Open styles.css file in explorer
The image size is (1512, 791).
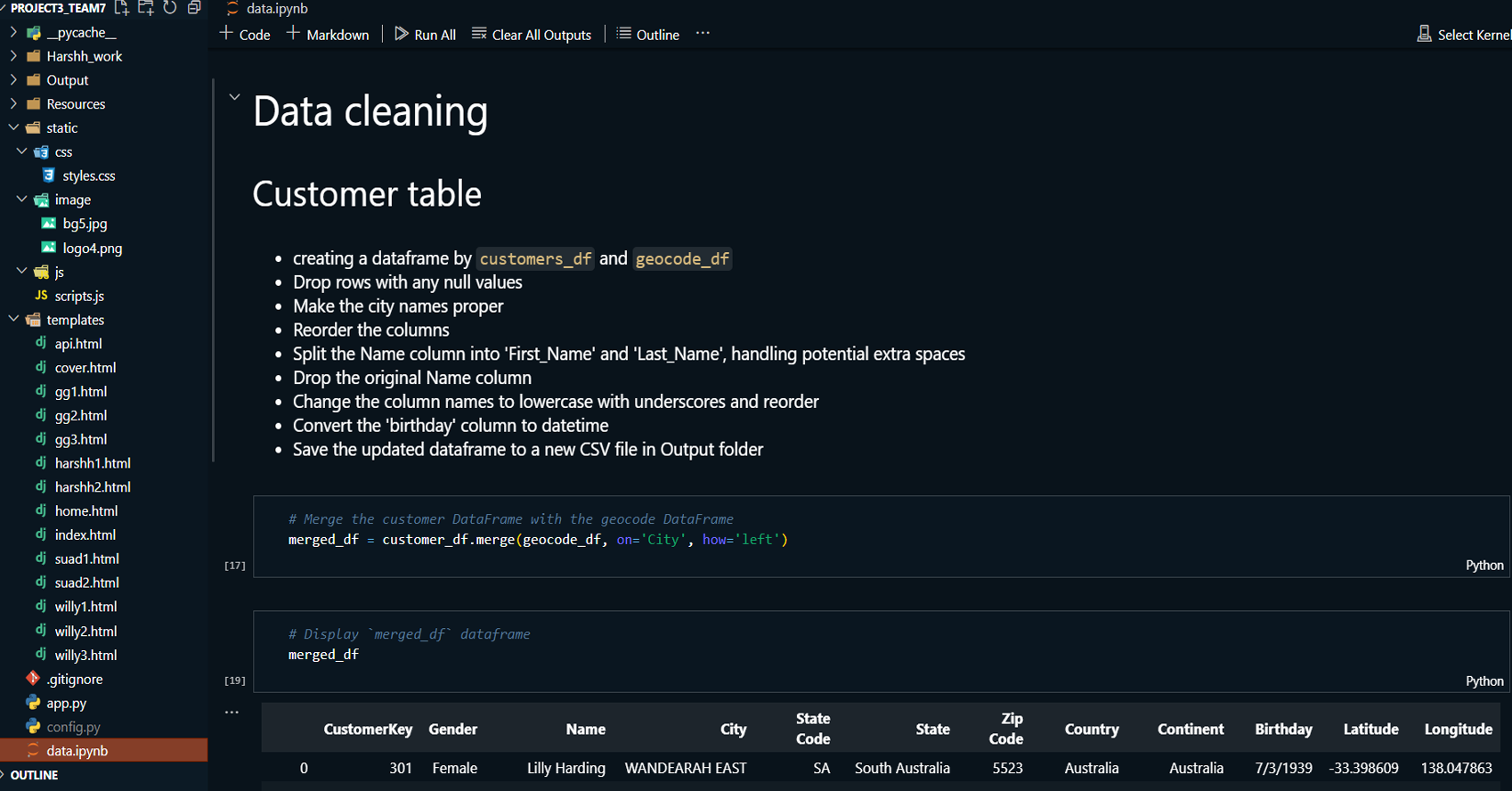tap(88, 175)
